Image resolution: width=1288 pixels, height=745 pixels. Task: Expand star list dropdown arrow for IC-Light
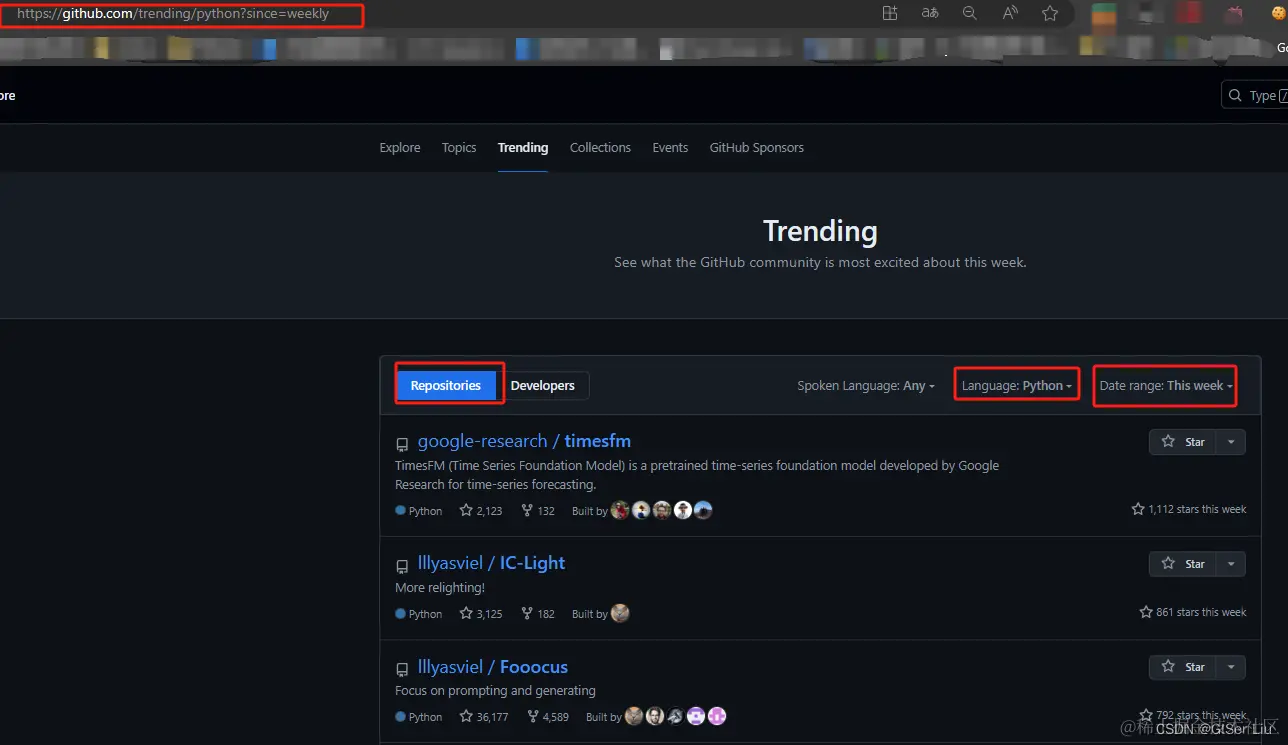[x=1231, y=564]
